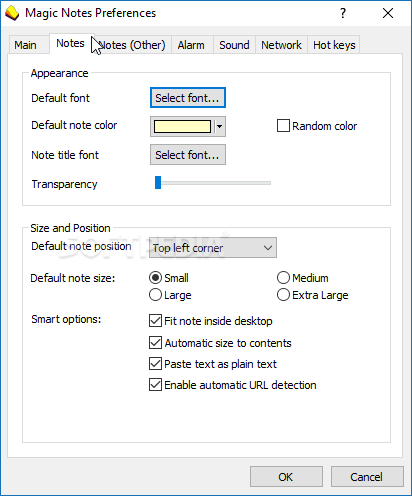Image resolution: width=412 pixels, height=496 pixels.
Task: Click the Magic Notes app icon in title bar
Action: 12,13
